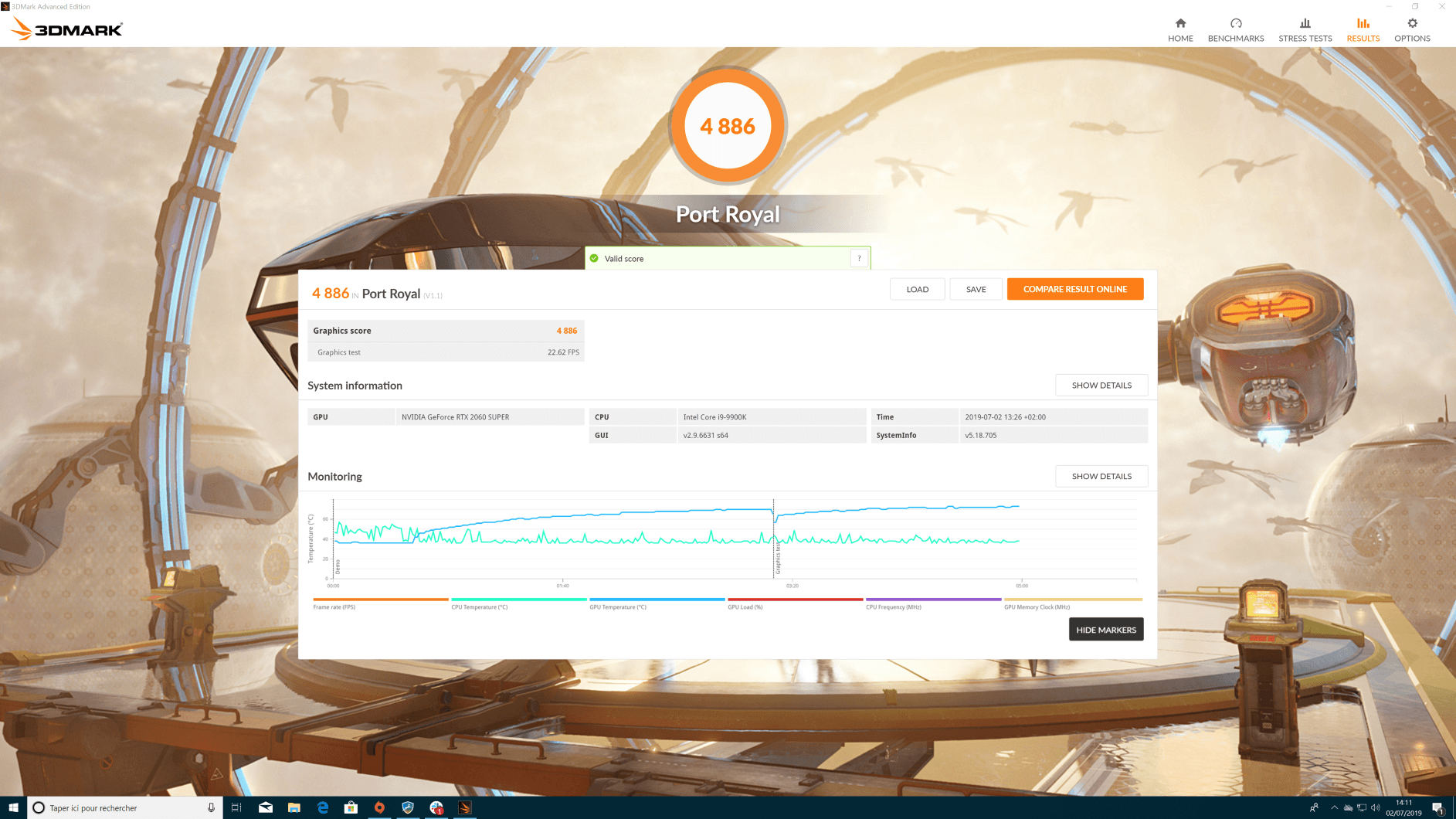Open the Stress Tests section
This screenshot has width=1456, height=819.
[x=1305, y=29]
